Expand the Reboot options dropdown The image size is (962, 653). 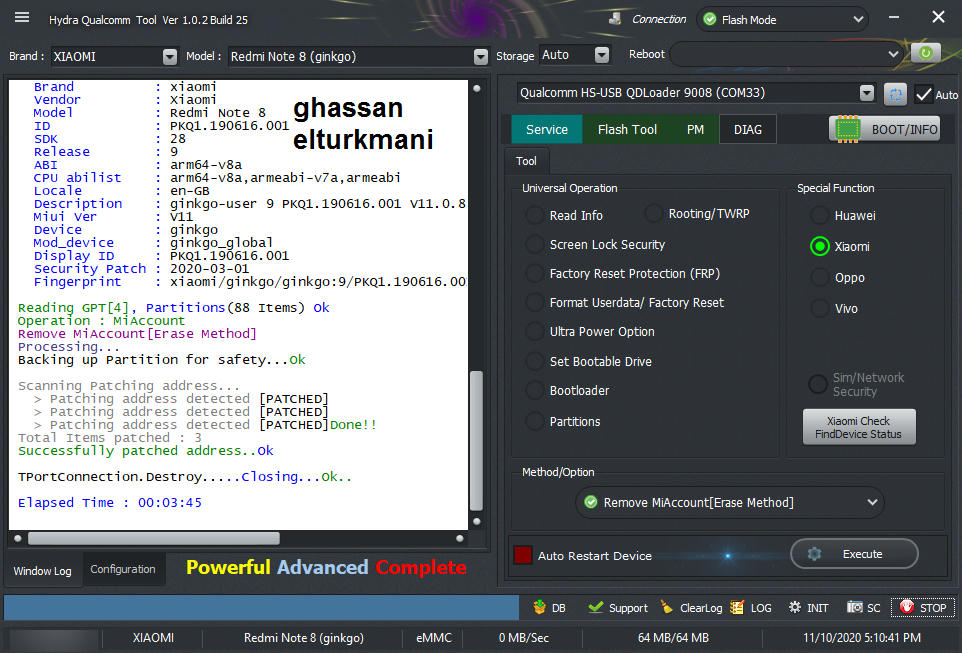pos(893,54)
